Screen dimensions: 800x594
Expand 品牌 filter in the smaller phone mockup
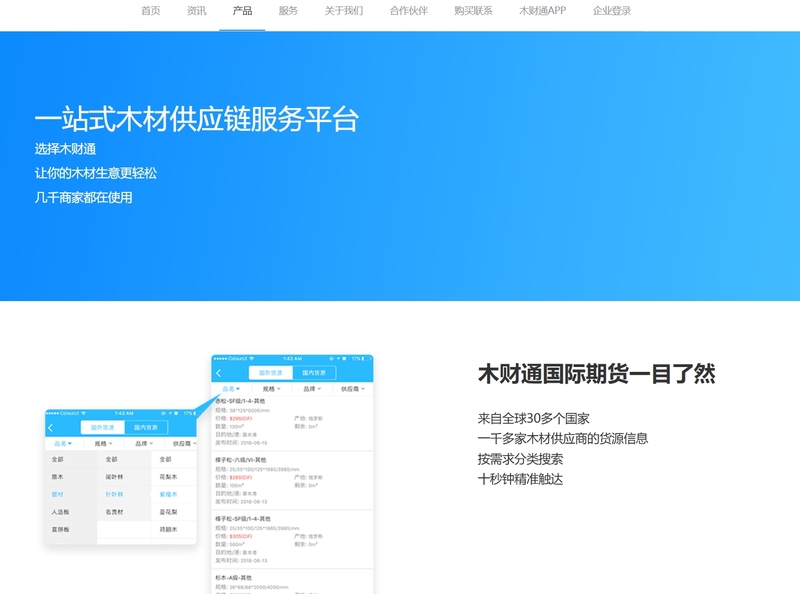click(144, 444)
